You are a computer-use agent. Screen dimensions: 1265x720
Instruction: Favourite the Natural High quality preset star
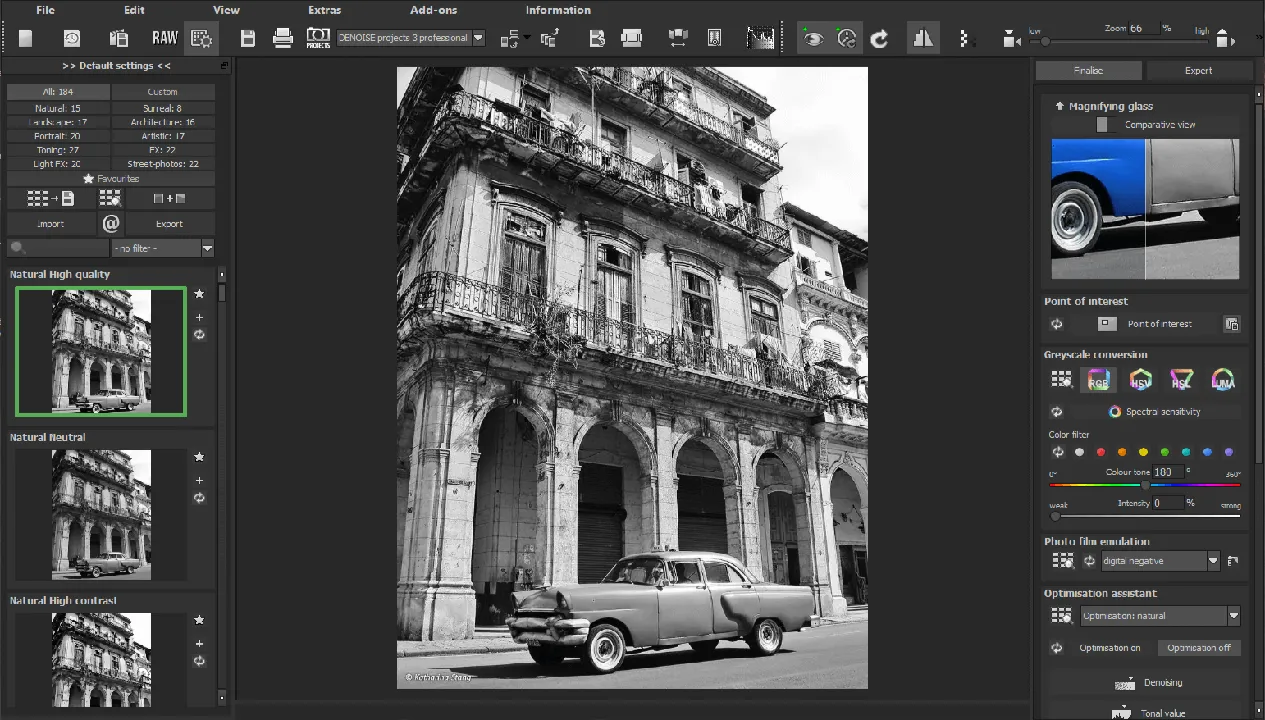pos(199,294)
